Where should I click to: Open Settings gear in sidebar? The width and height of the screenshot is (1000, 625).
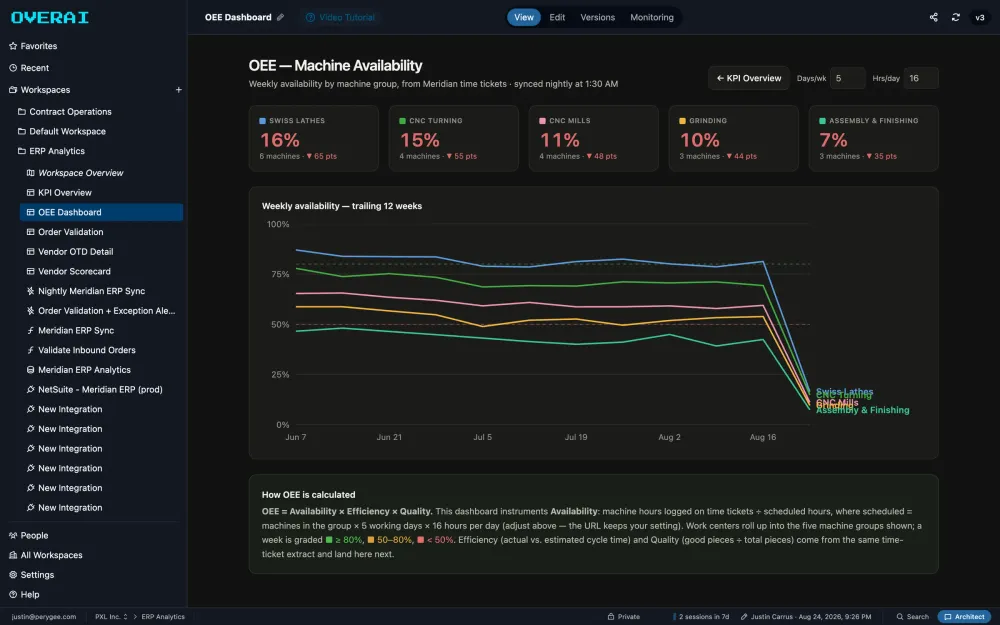tap(13, 575)
